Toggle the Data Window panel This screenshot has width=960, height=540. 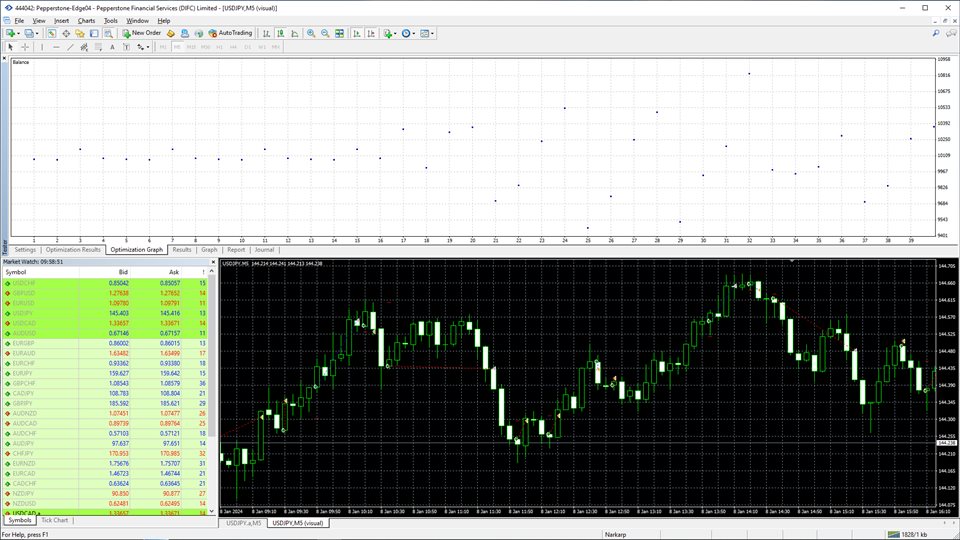coord(66,33)
